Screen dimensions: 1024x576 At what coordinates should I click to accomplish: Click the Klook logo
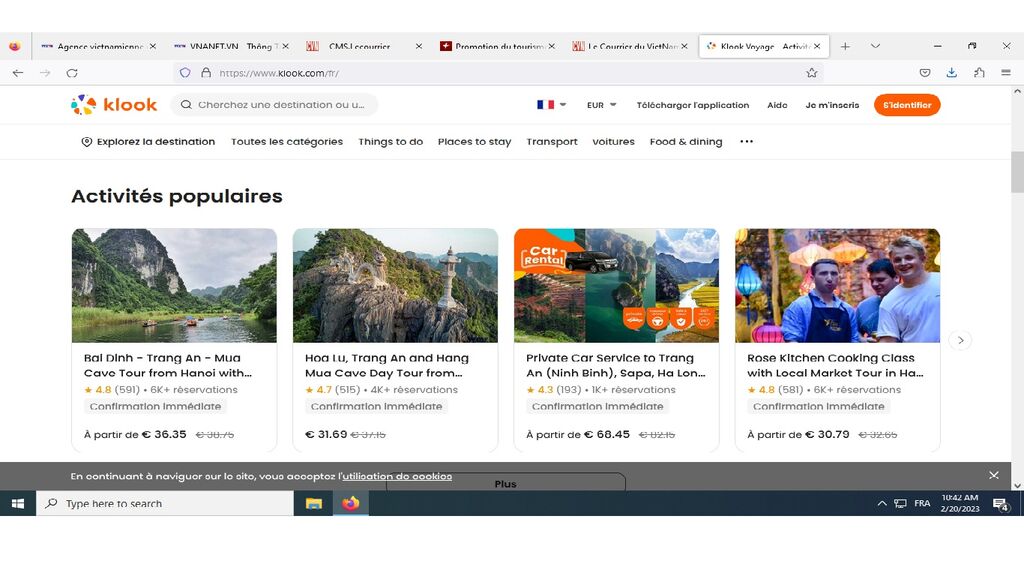coord(114,105)
